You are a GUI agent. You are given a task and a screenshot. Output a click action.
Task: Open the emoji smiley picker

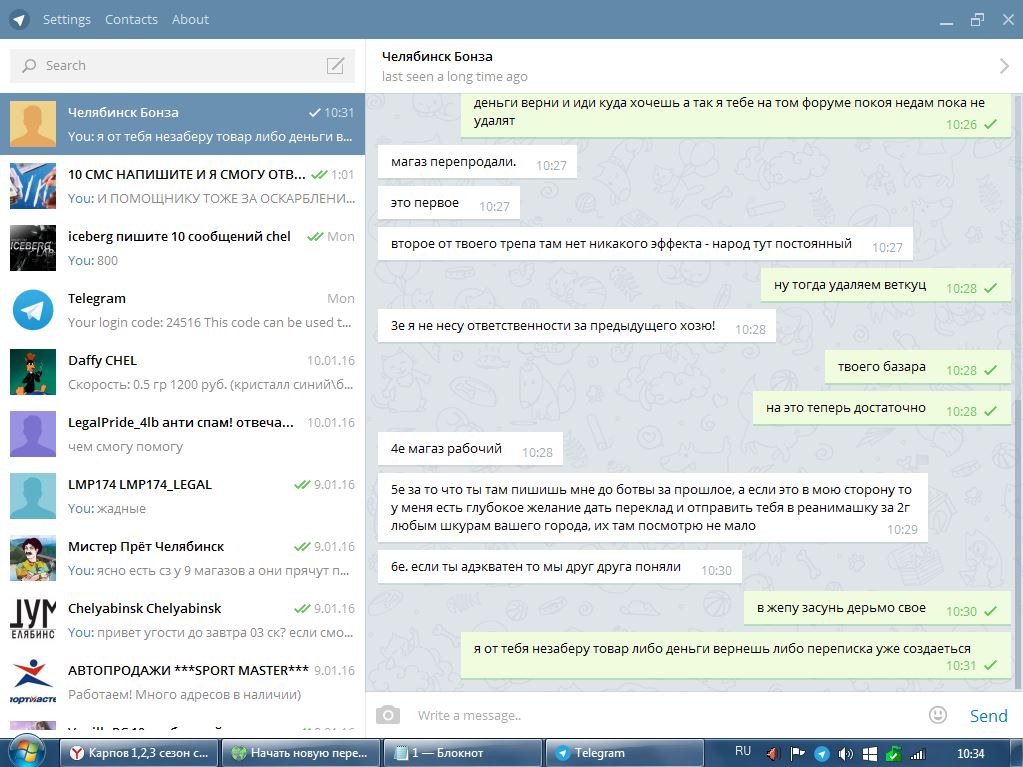click(x=938, y=715)
